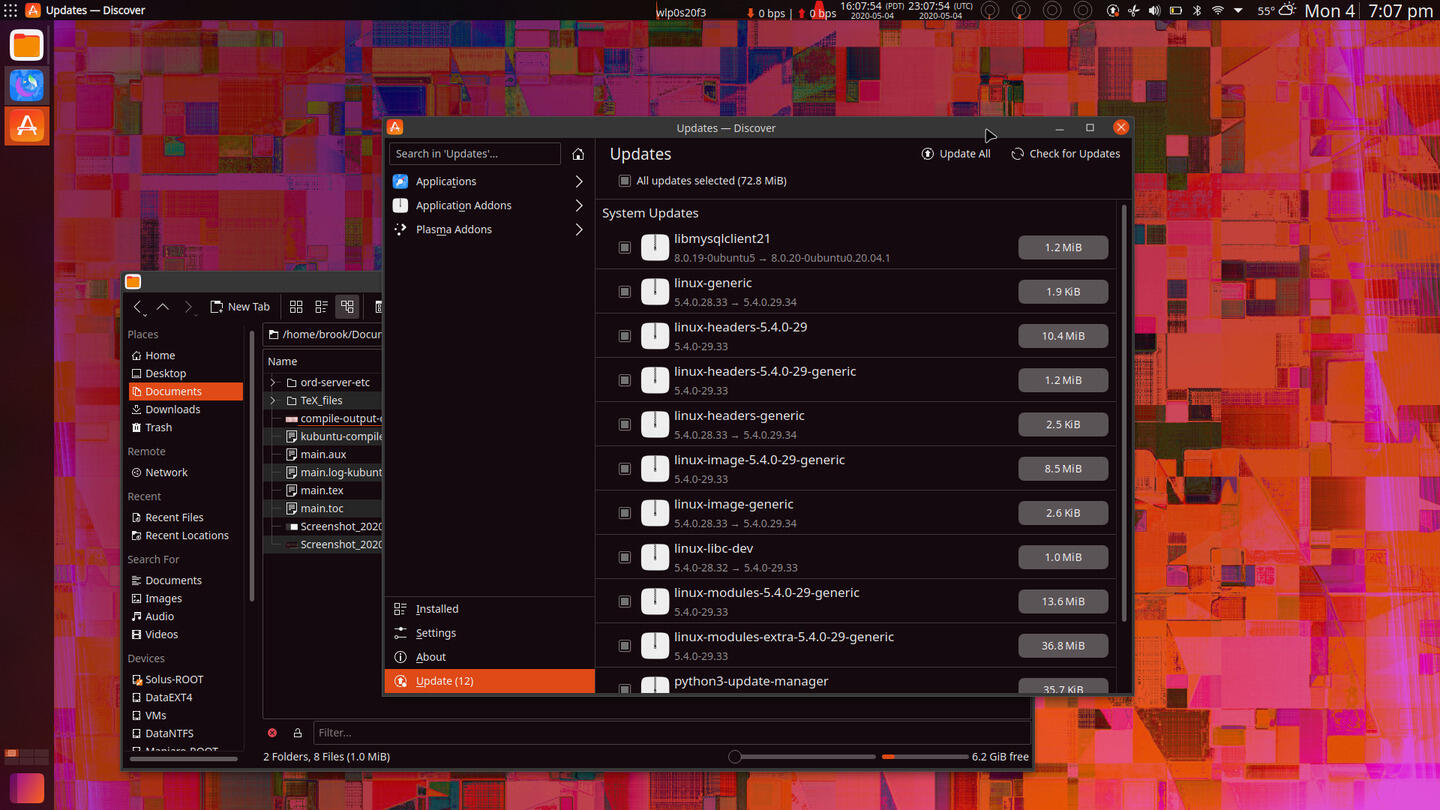This screenshot has height=810, width=1440.
Task: Click the Update All button
Action: (x=956, y=154)
